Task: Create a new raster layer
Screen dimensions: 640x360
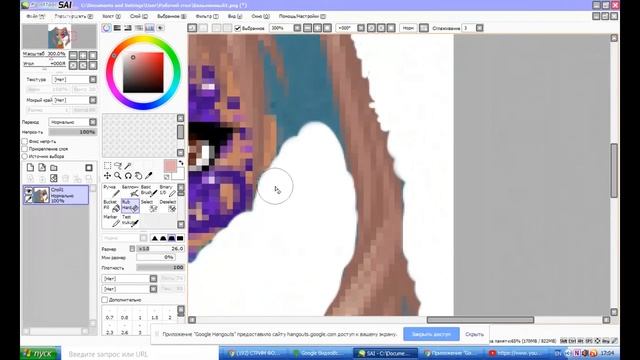Action: click(x=30, y=168)
